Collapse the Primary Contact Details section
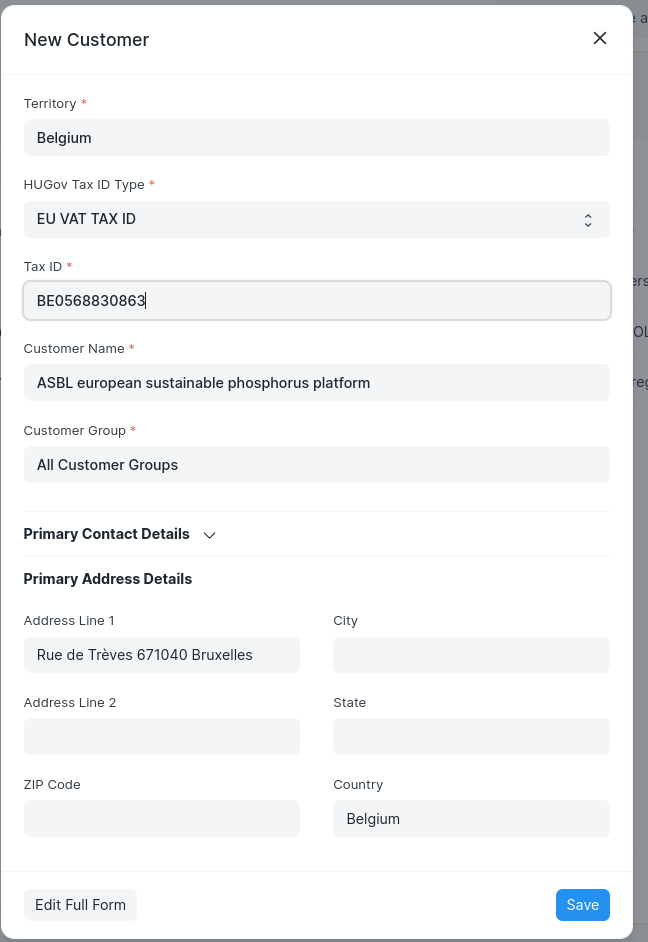Screen dimensions: 648x942 pos(209,535)
